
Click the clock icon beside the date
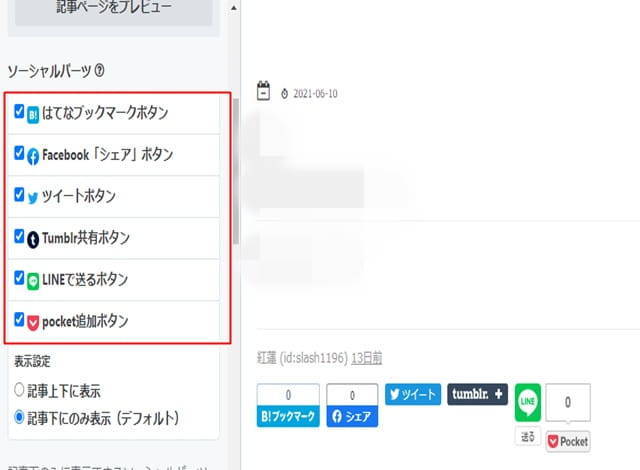(284, 94)
